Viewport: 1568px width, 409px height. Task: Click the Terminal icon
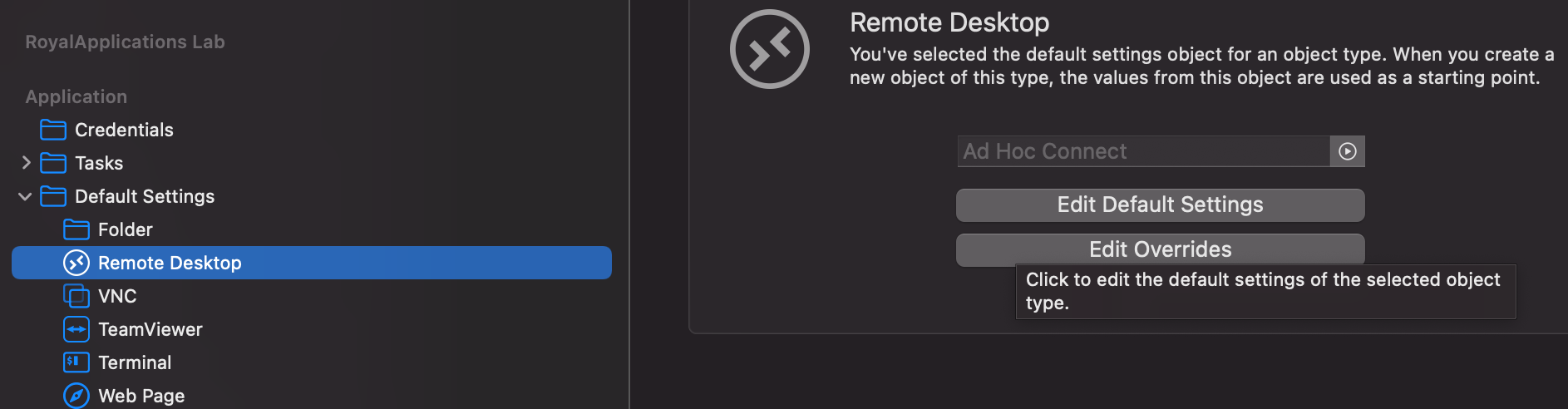[x=76, y=362]
